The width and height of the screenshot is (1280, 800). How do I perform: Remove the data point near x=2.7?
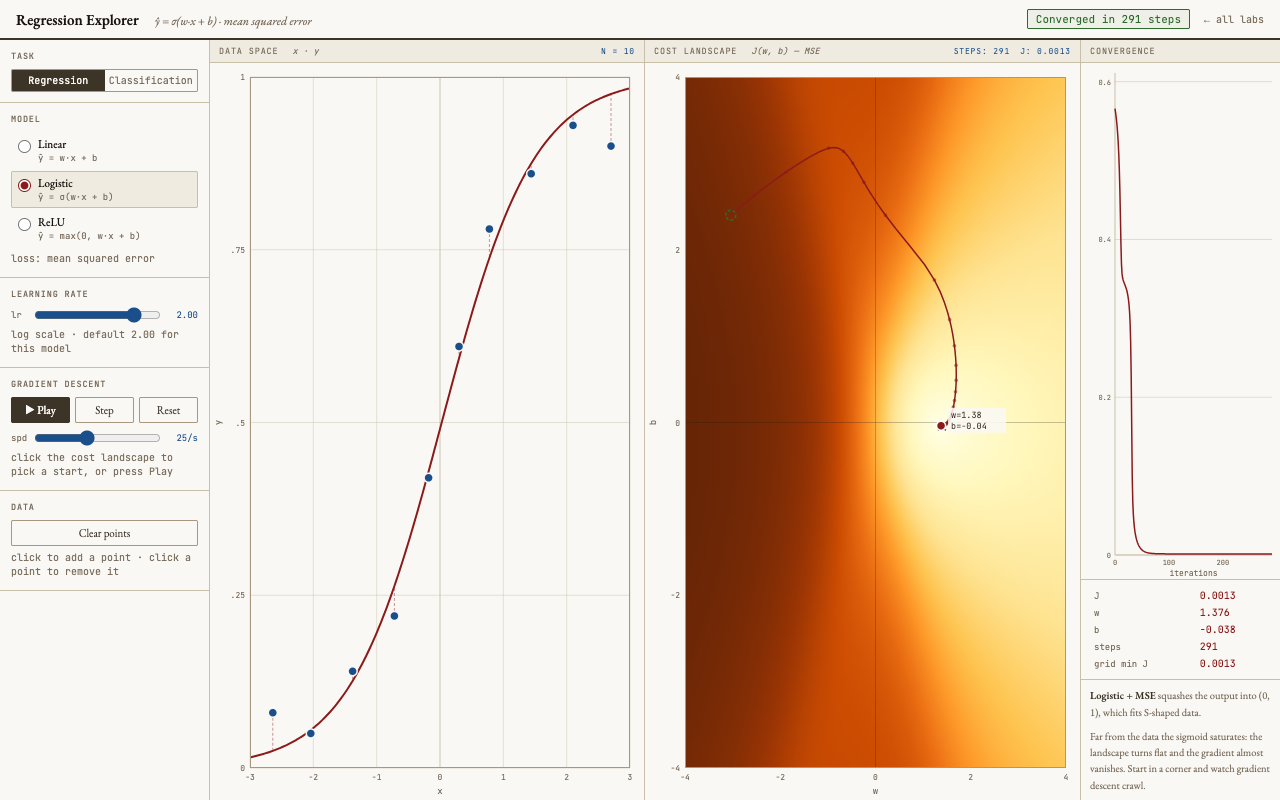[611, 146]
